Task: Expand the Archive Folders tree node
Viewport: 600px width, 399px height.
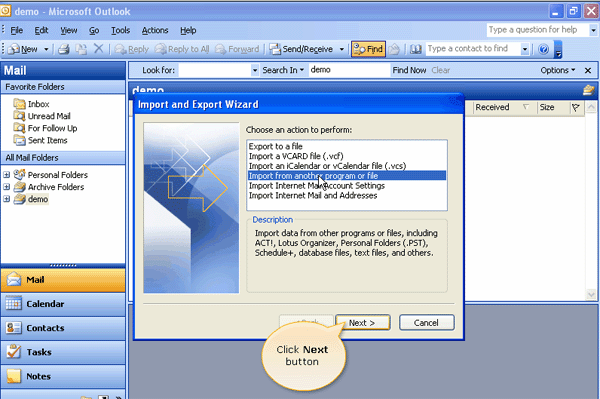Action: click(x=7, y=187)
